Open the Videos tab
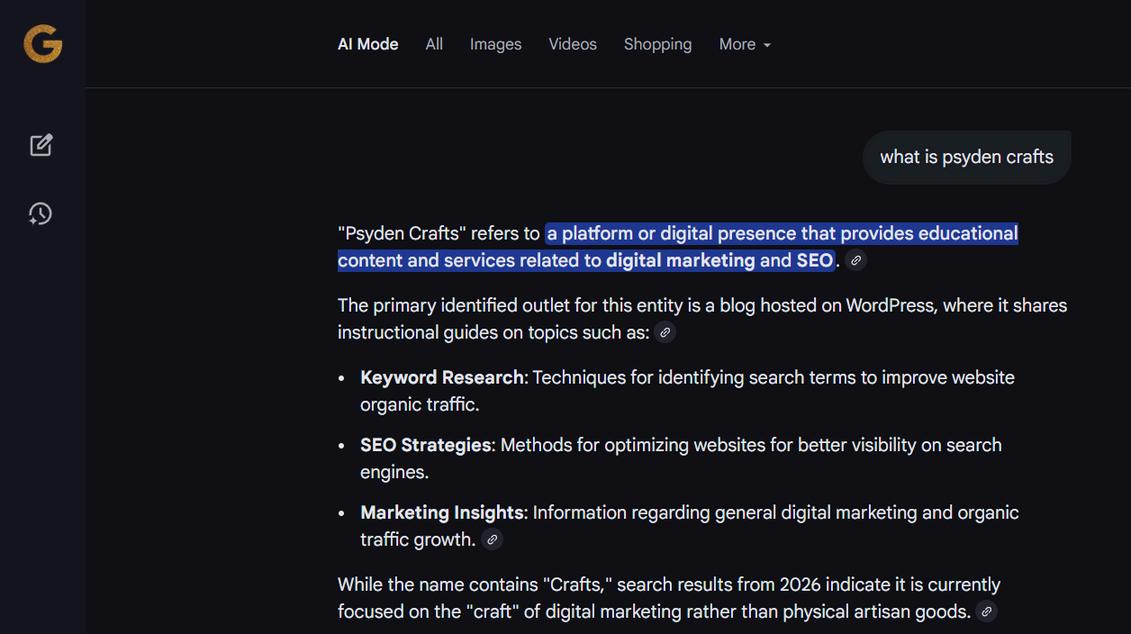Viewport: 1131px width, 634px height. point(573,45)
